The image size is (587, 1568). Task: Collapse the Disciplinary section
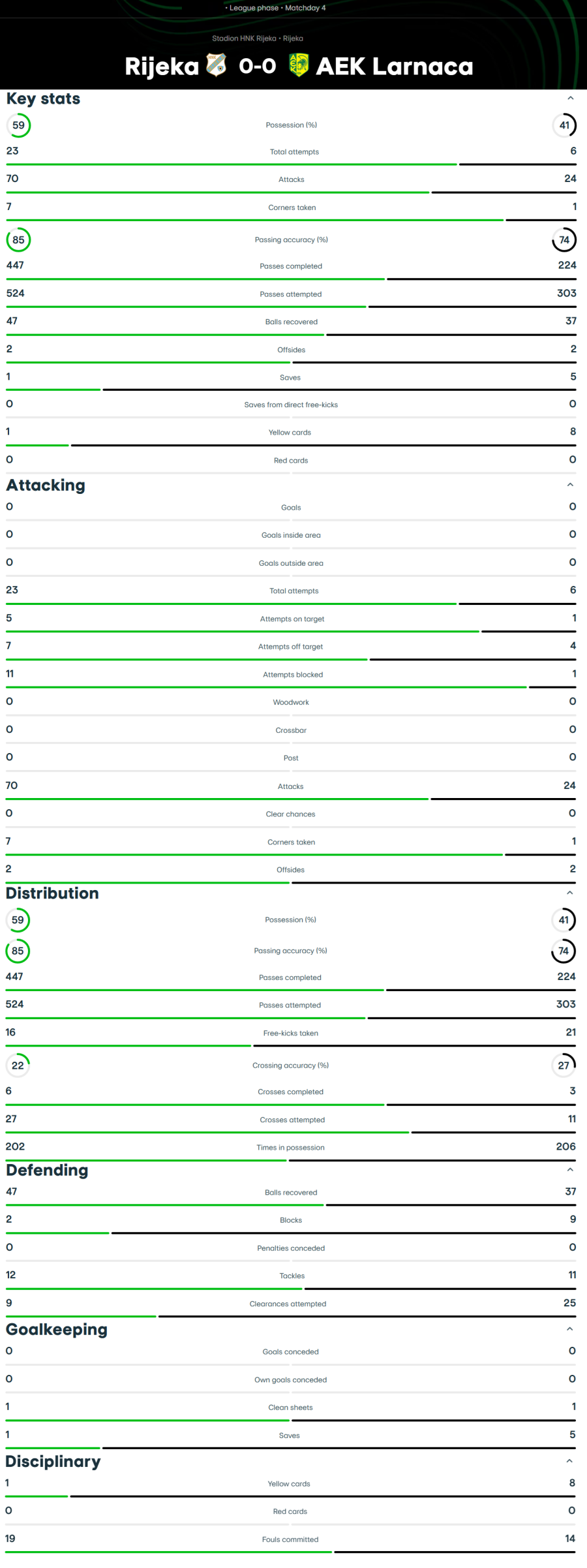(570, 1461)
